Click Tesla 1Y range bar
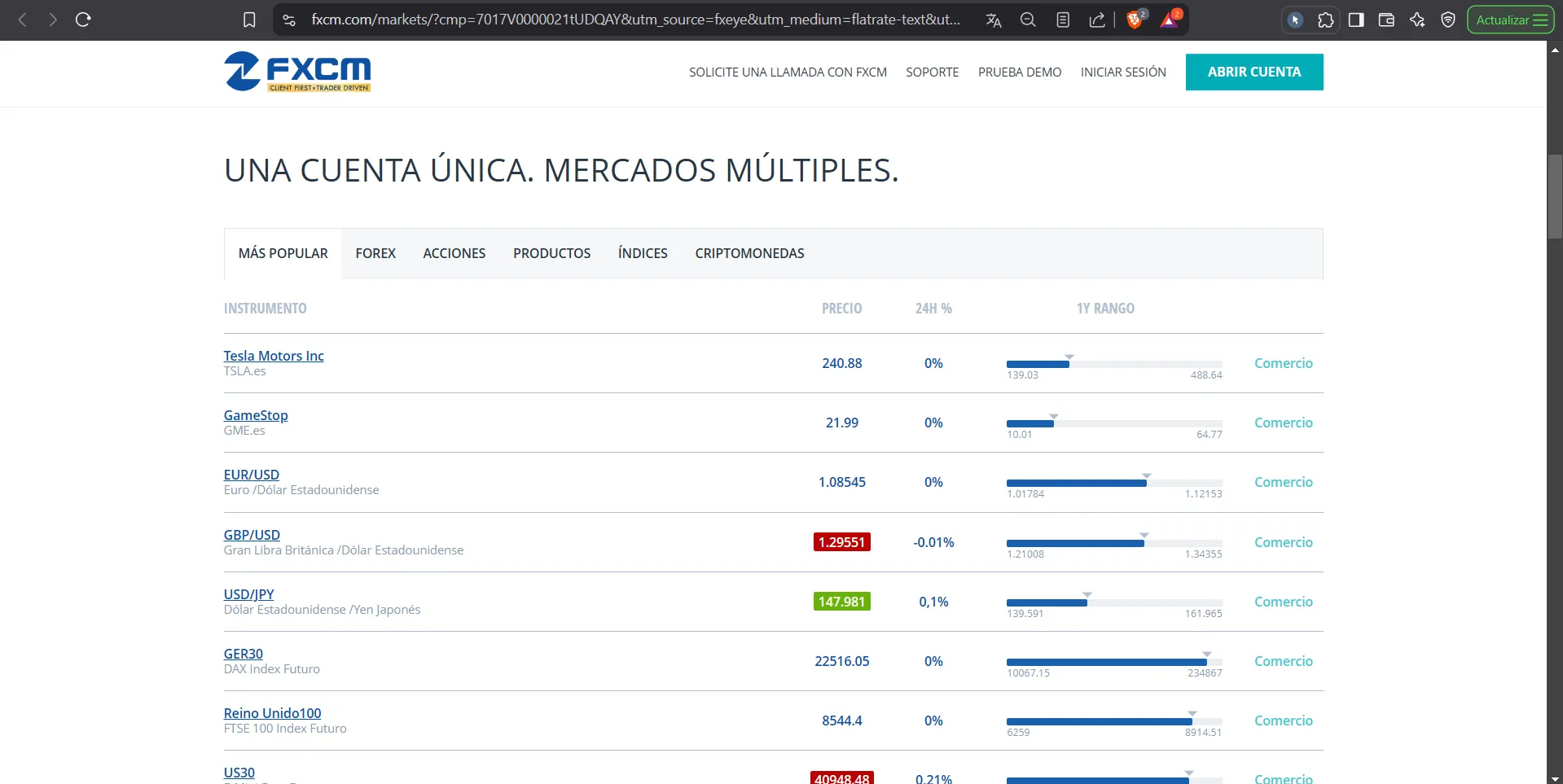Image resolution: width=1563 pixels, height=784 pixels. 1114,364
